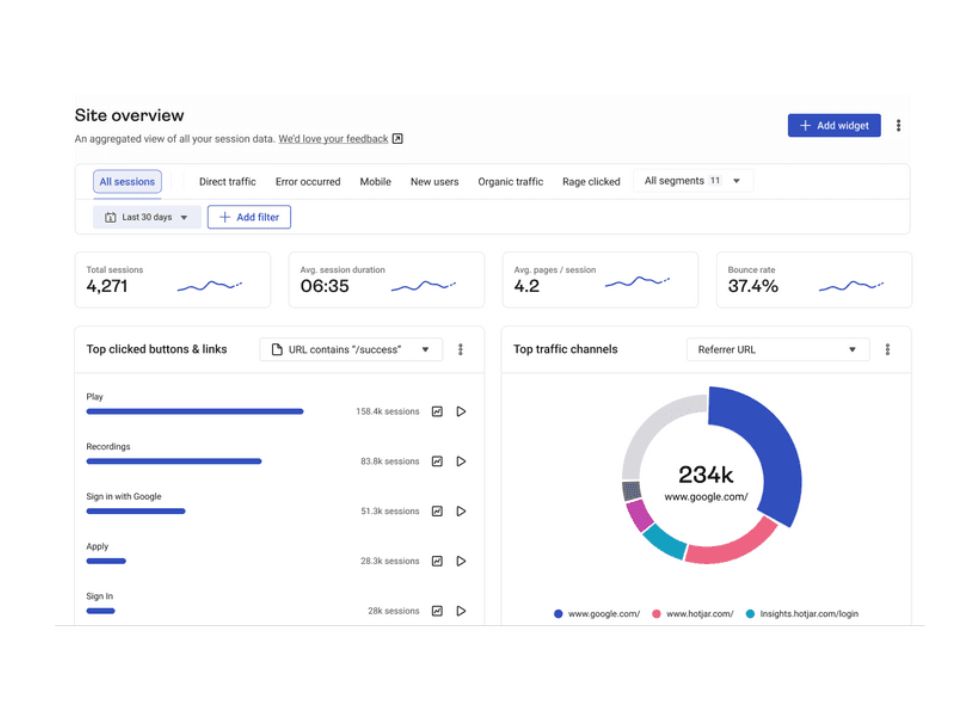
Task: Enable the Mobile segment filter
Action: pyautogui.click(x=375, y=181)
